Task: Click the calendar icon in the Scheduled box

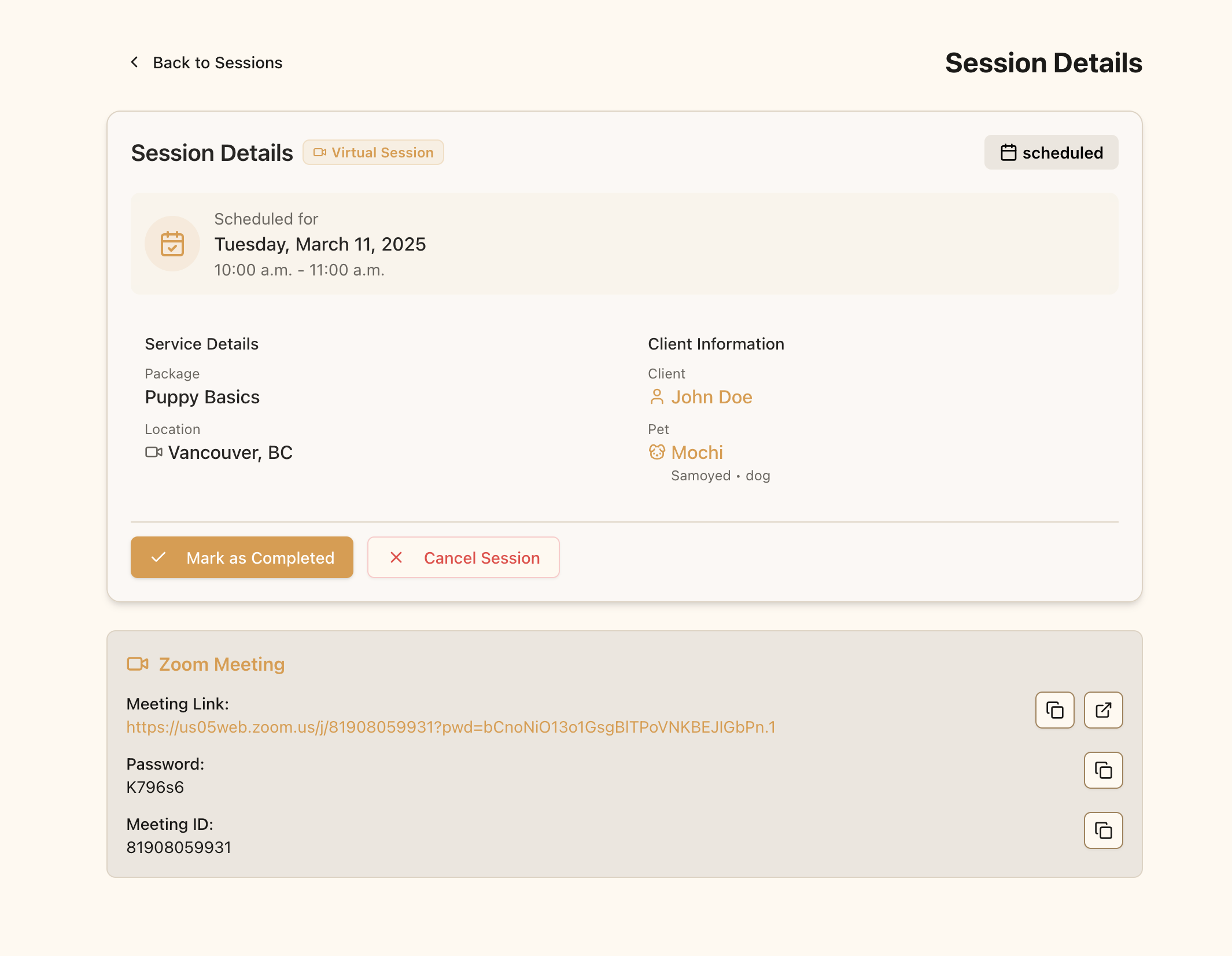Action: point(172,244)
